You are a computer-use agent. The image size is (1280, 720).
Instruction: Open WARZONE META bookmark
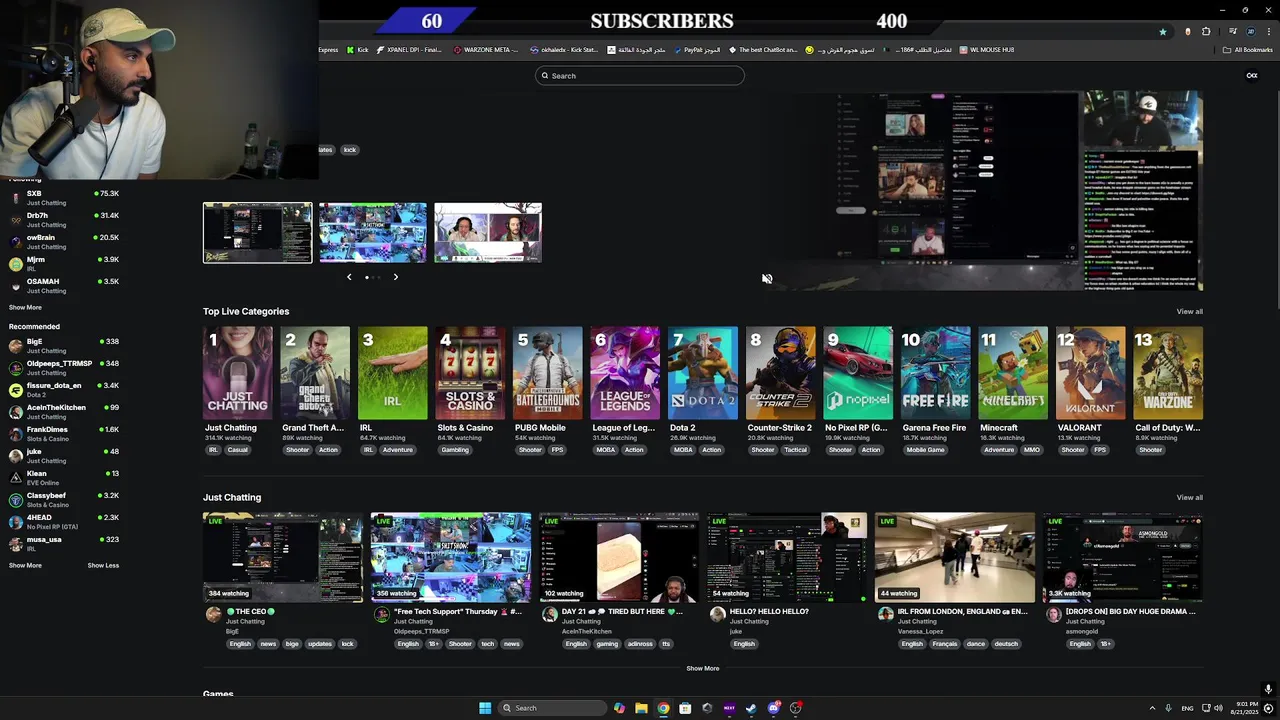pos(485,50)
